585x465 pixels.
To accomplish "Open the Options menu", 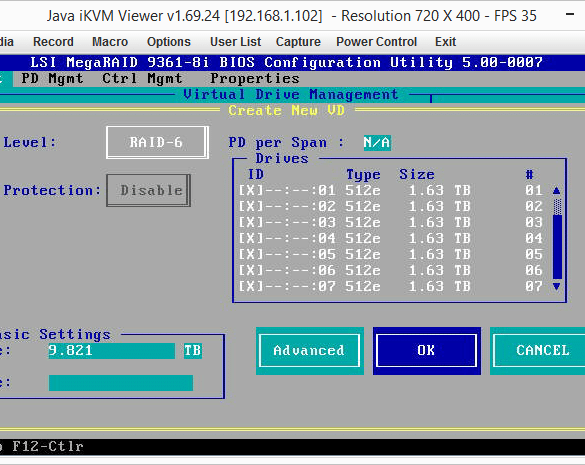I will [169, 42].
